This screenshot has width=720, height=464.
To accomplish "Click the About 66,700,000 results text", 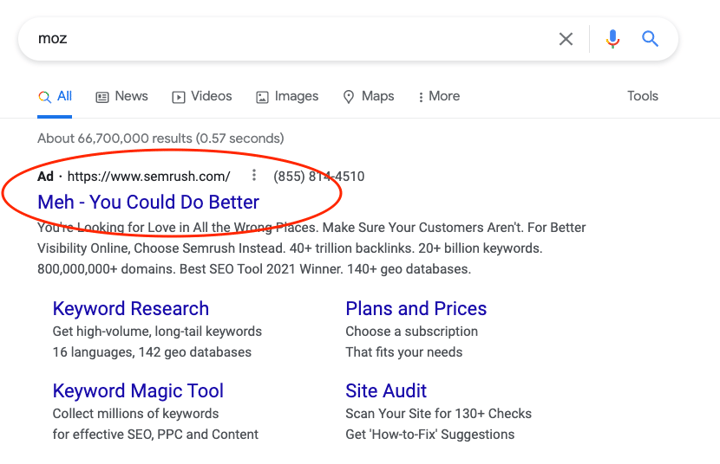I will [x=161, y=138].
